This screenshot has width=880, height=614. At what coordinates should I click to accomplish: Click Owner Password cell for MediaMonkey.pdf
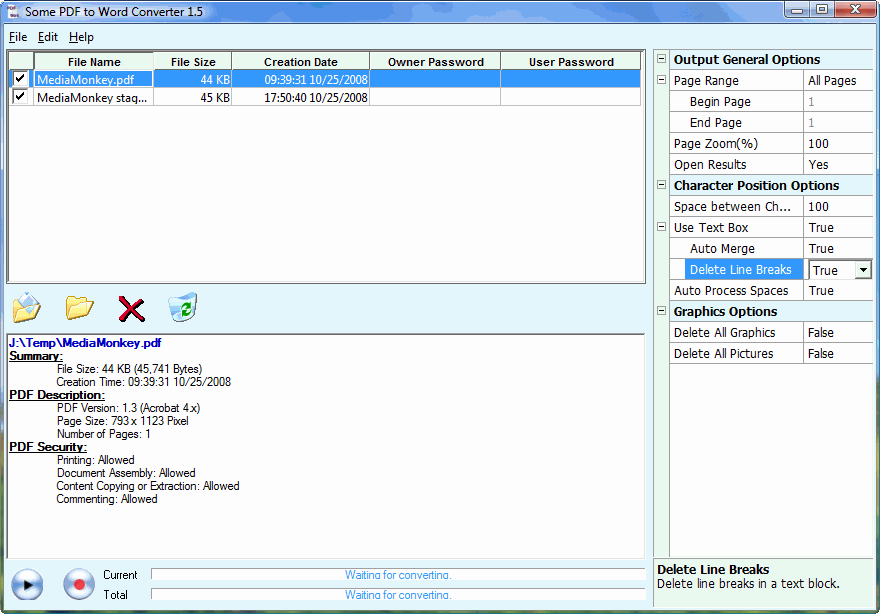(436, 79)
